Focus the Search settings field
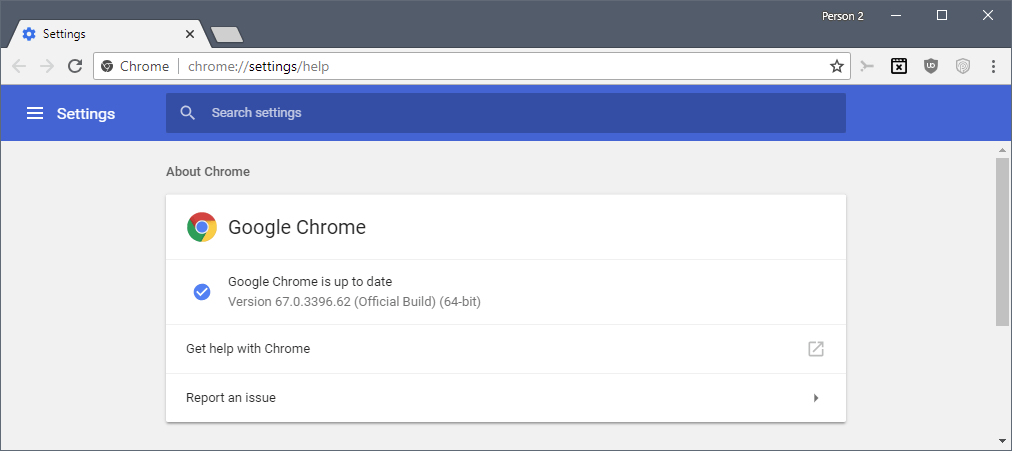1012x451 pixels. pos(505,113)
